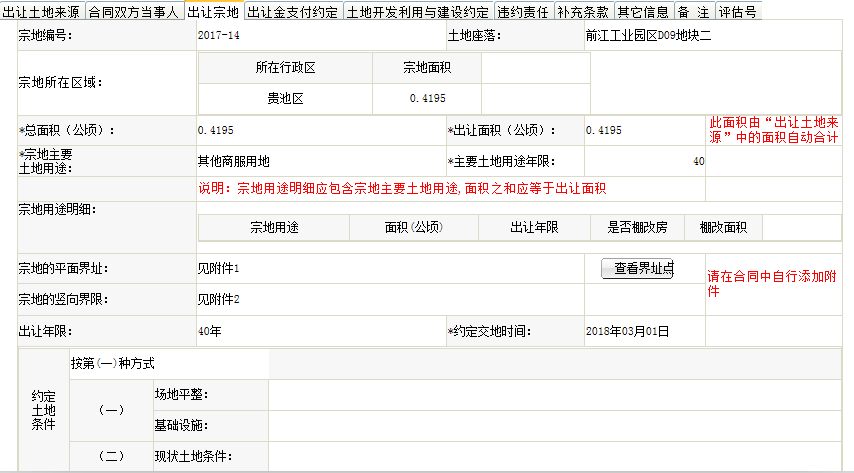Click the 宗地编号 field showing 2017-14
Screen dimensions: 854x473
320,36
